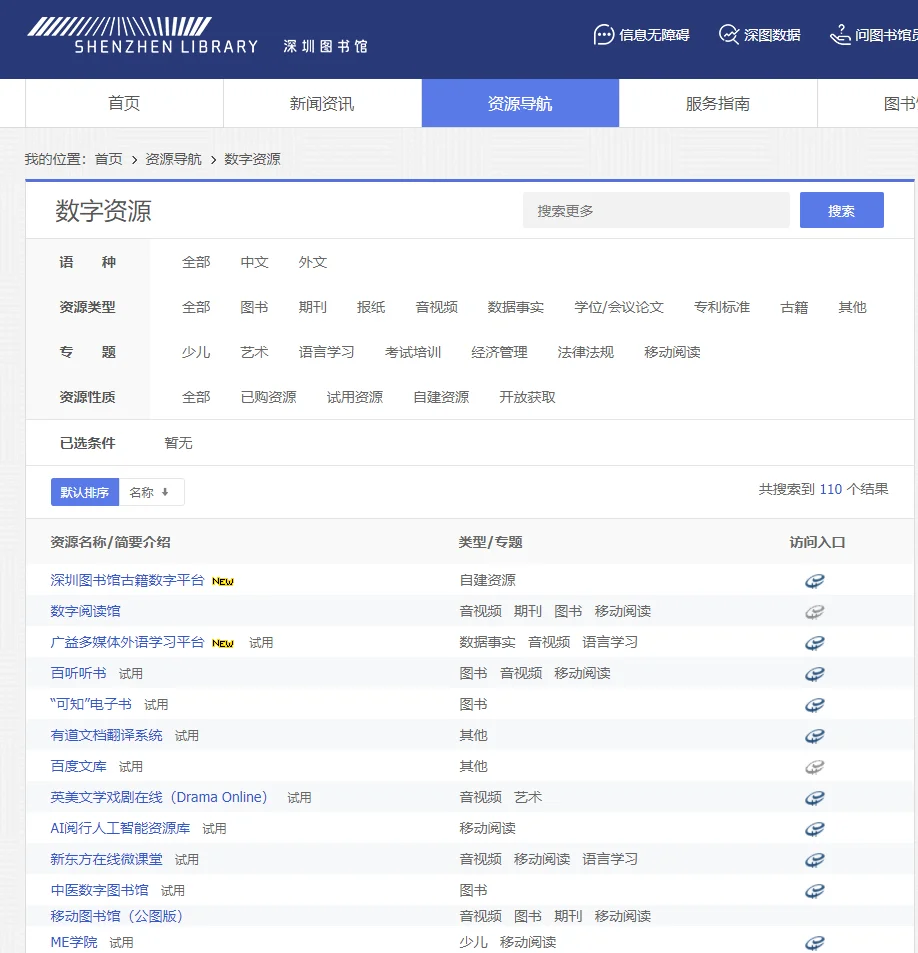The height and width of the screenshot is (953, 918).
Task: Open 英美文学戏剧在线 (Drama Online) link
Action: pyautogui.click(x=159, y=797)
